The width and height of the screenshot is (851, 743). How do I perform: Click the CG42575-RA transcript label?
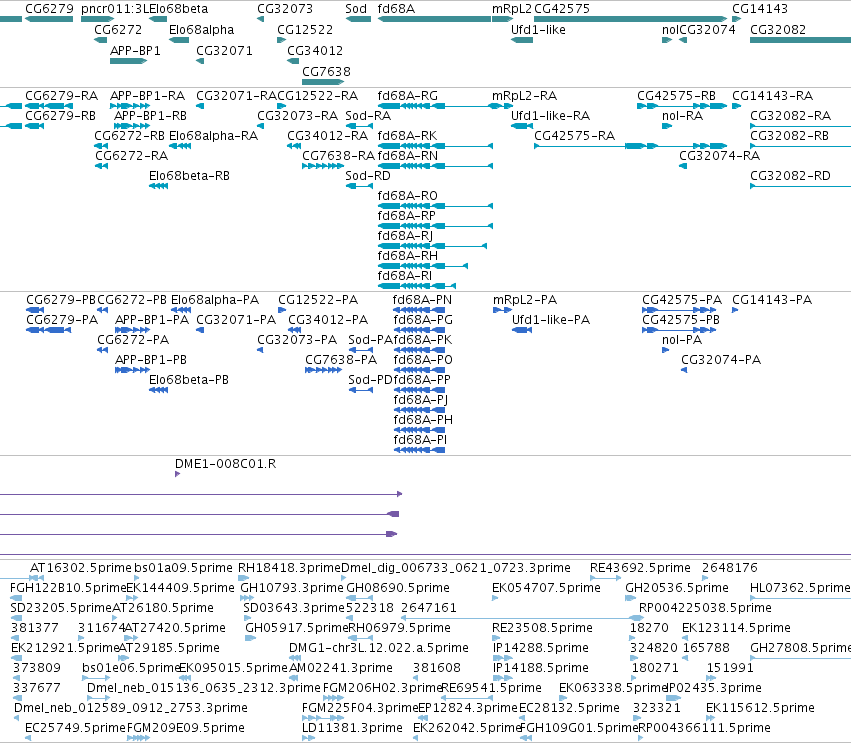(x=574, y=136)
